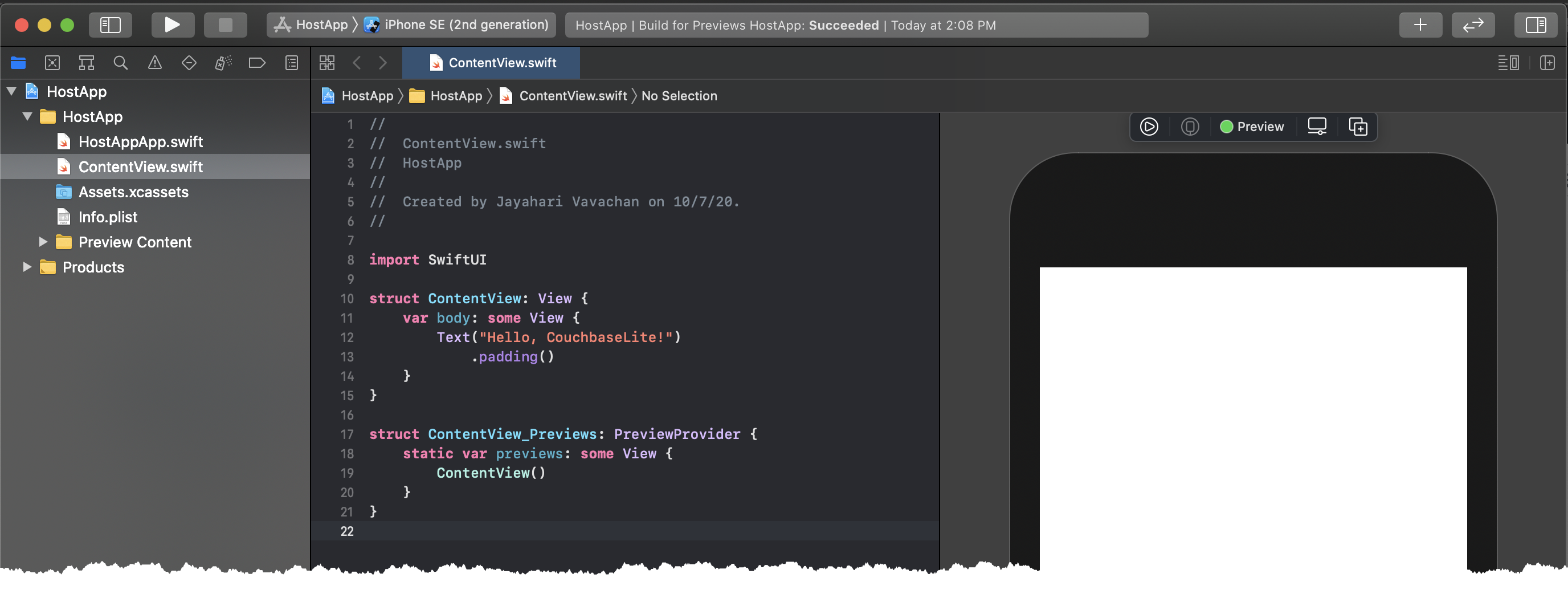This screenshot has height=602, width=1568.
Task: Open the Issue navigator warning icon
Action: coord(154,63)
